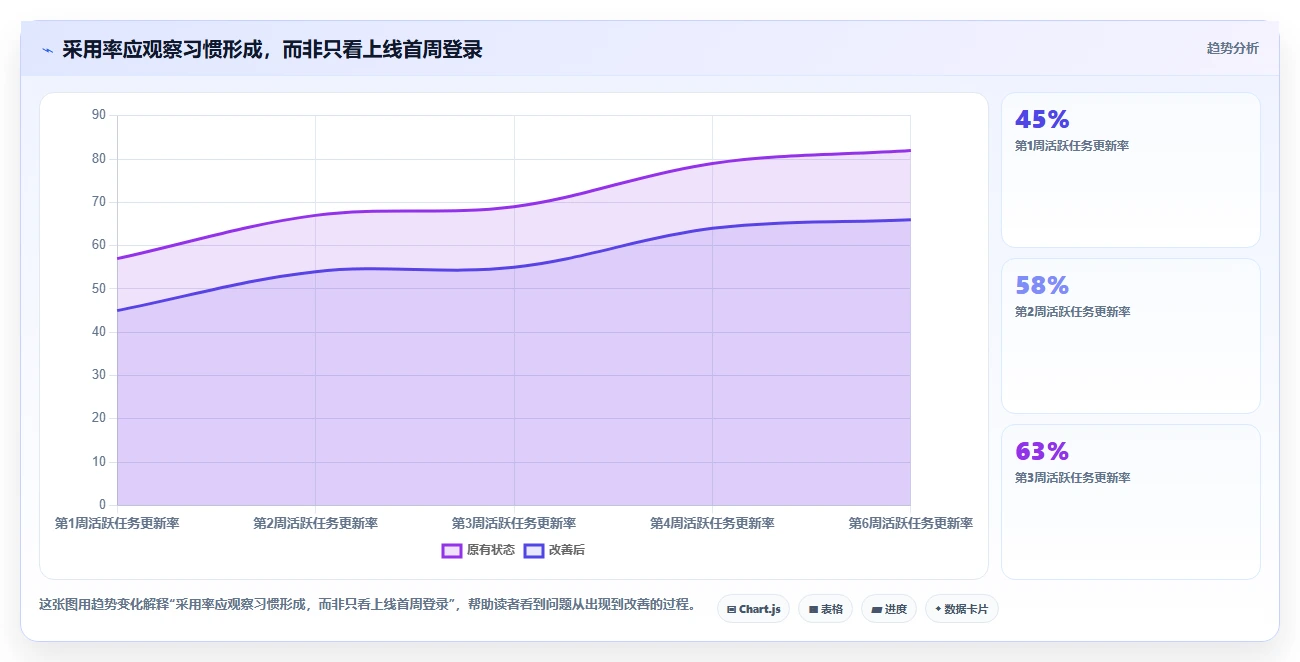Click x-axis label 第2周活跃任务更新率
Image resolution: width=1300 pixels, height=662 pixels.
coord(315,523)
